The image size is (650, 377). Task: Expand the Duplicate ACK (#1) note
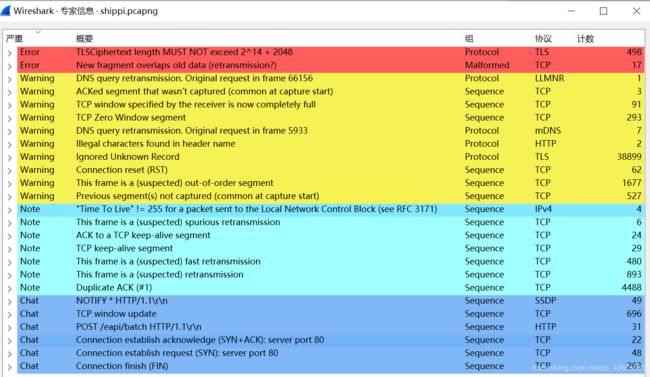[x=10, y=288]
